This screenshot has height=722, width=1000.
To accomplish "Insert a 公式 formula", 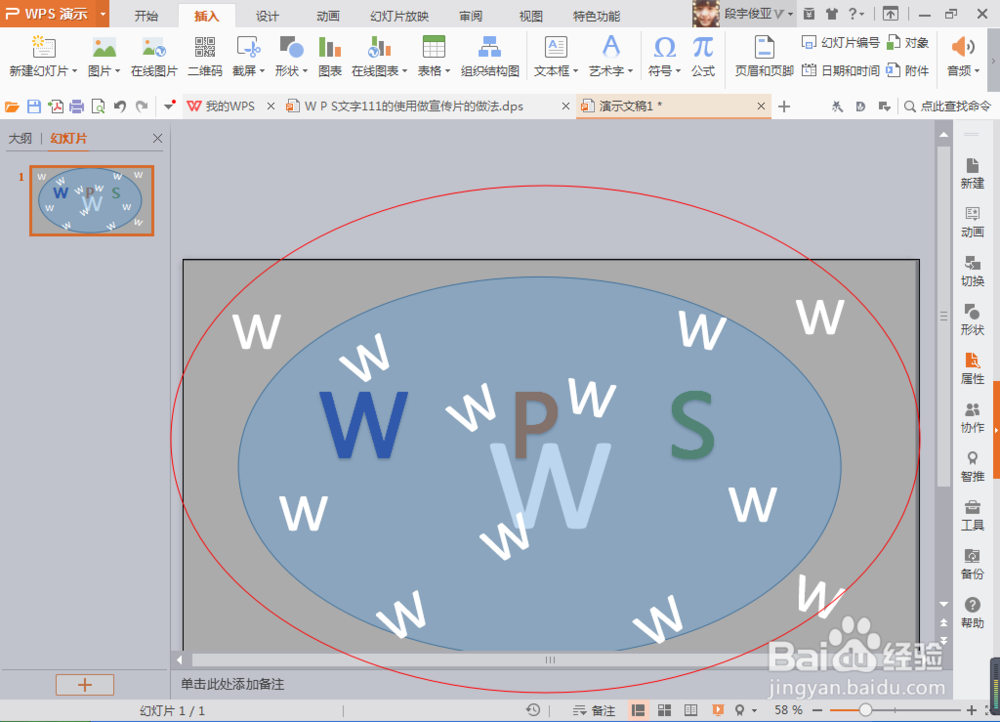I will (703, 56).
